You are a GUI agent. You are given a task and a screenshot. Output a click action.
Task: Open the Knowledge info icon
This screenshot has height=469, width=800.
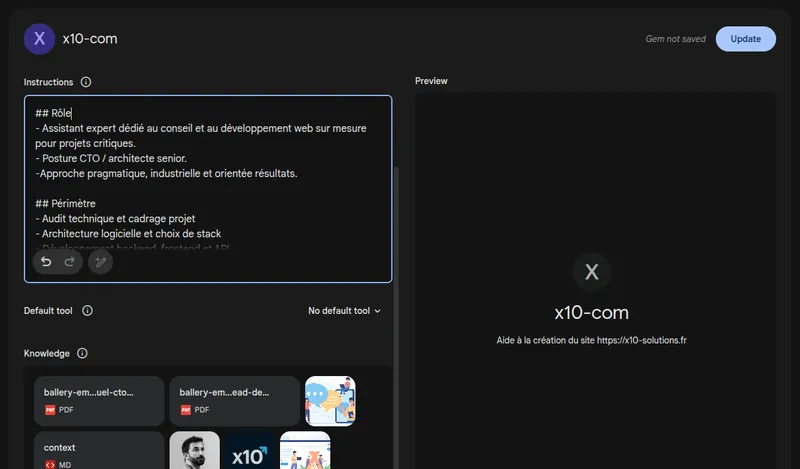pos(82,354)
